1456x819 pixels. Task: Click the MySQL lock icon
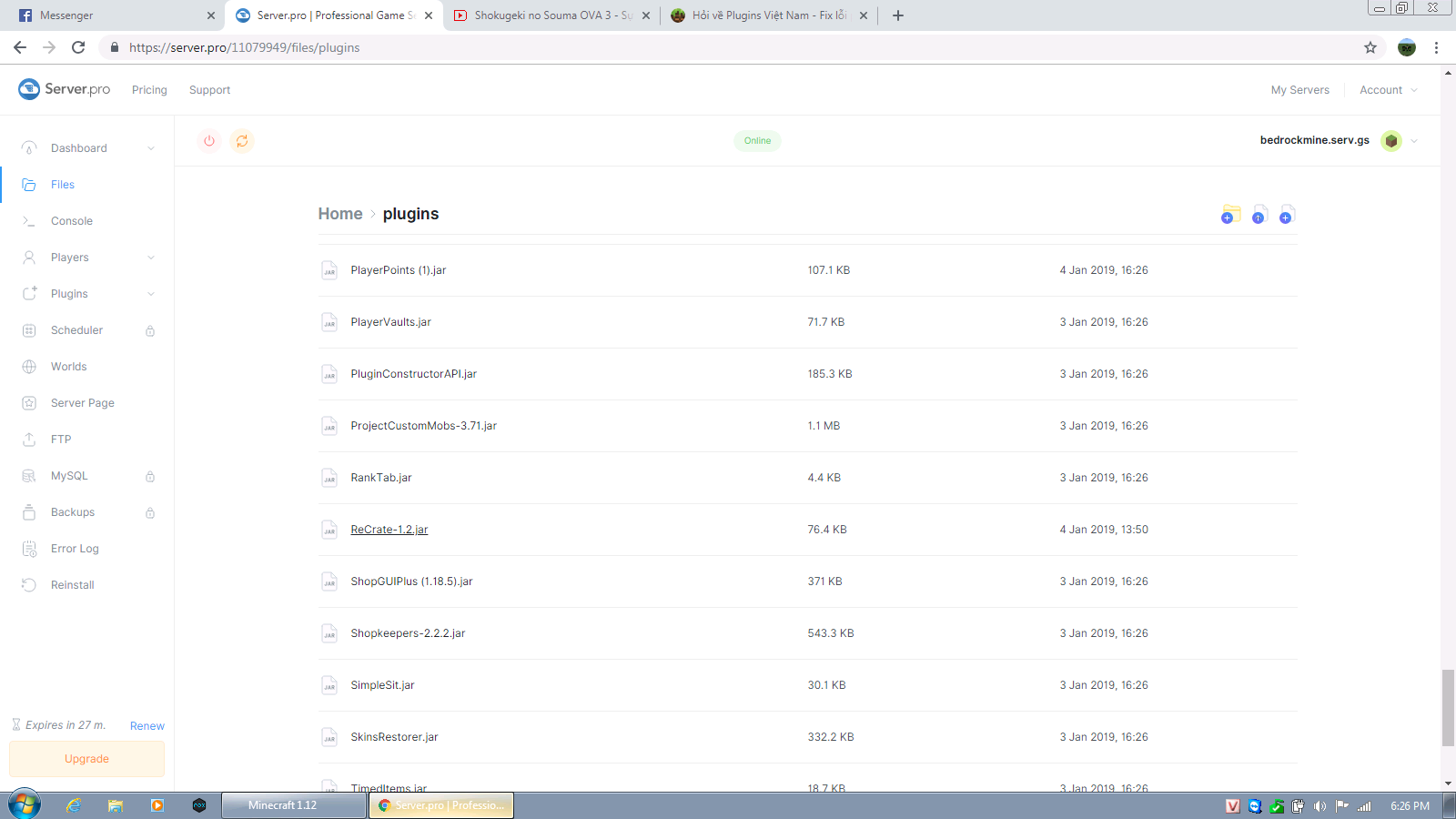150,477
